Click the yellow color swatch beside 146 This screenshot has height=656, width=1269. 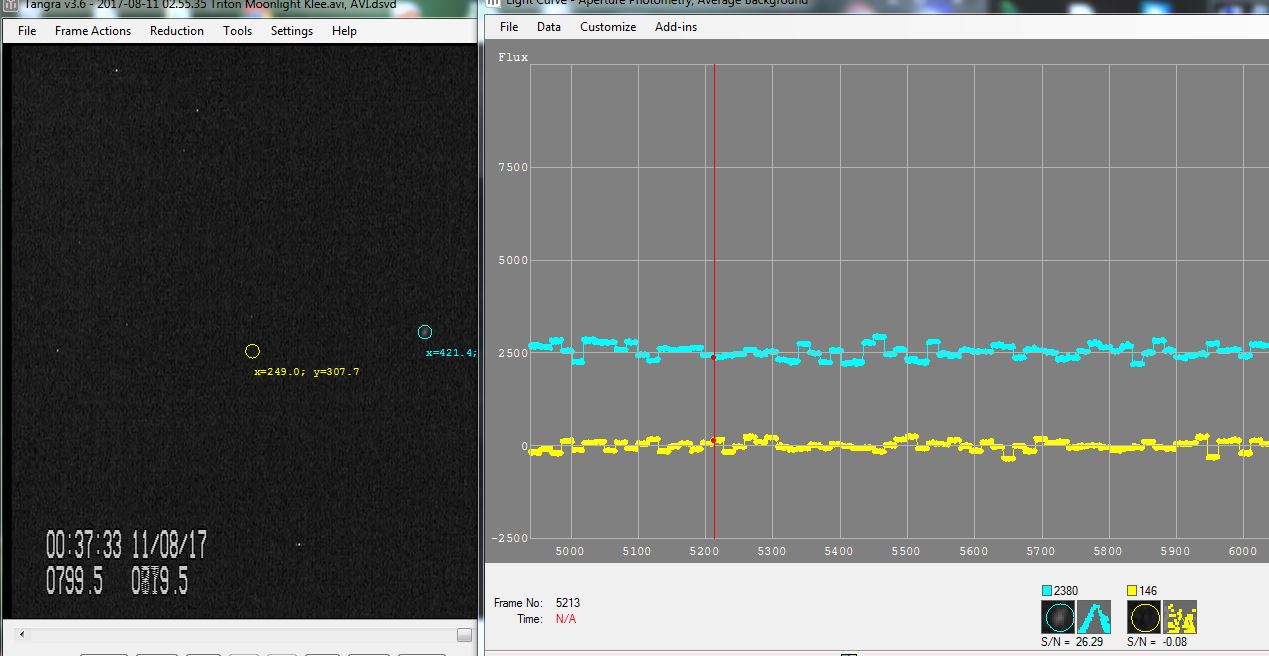tap(1132, 591)
